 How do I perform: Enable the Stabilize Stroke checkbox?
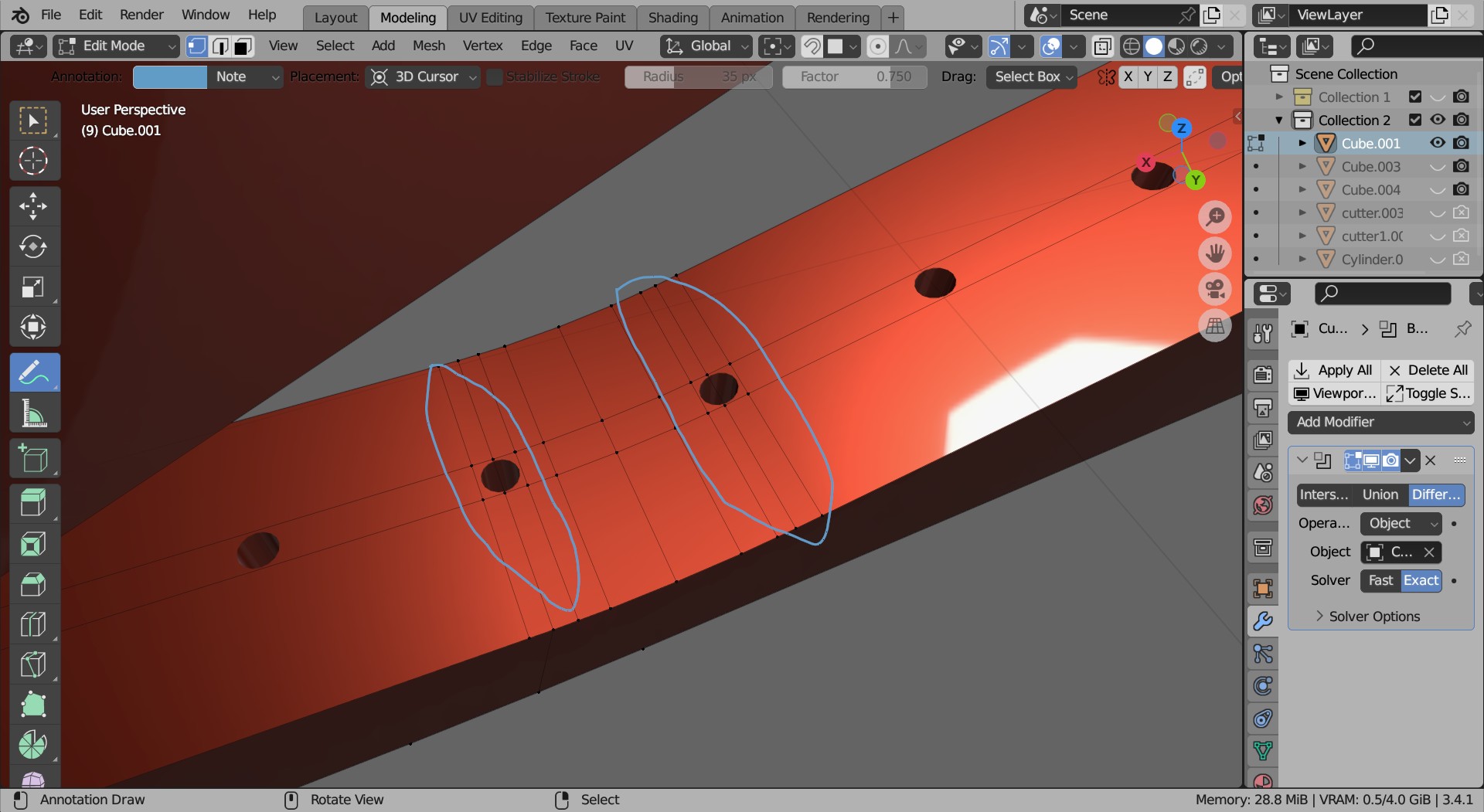point(495,76)
